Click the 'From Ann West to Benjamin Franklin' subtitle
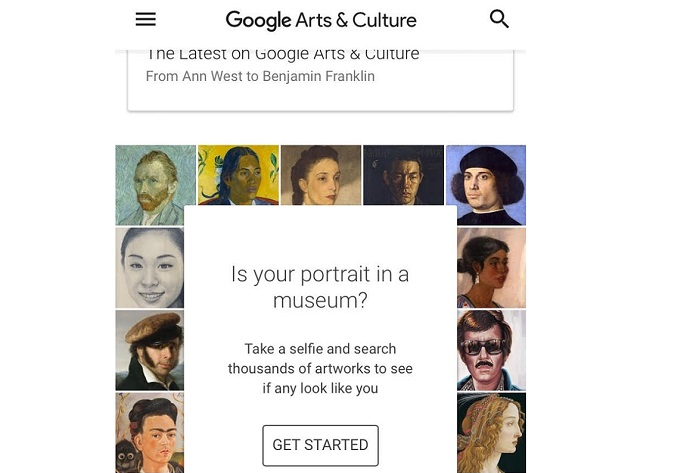 [x=260, y=77]
